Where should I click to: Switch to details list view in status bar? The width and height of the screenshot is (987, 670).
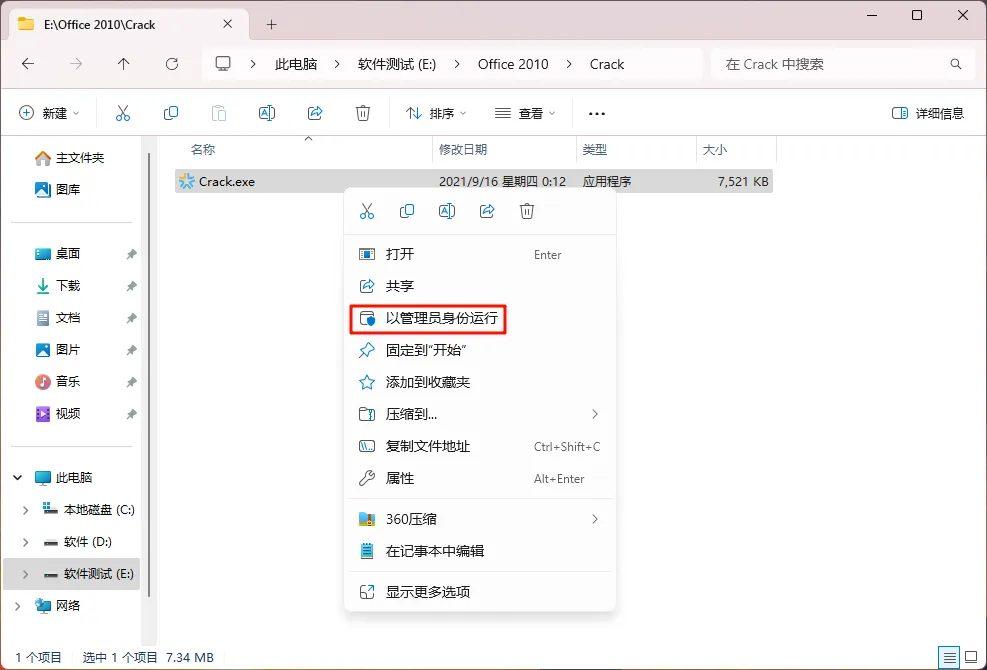click(950, 657)
